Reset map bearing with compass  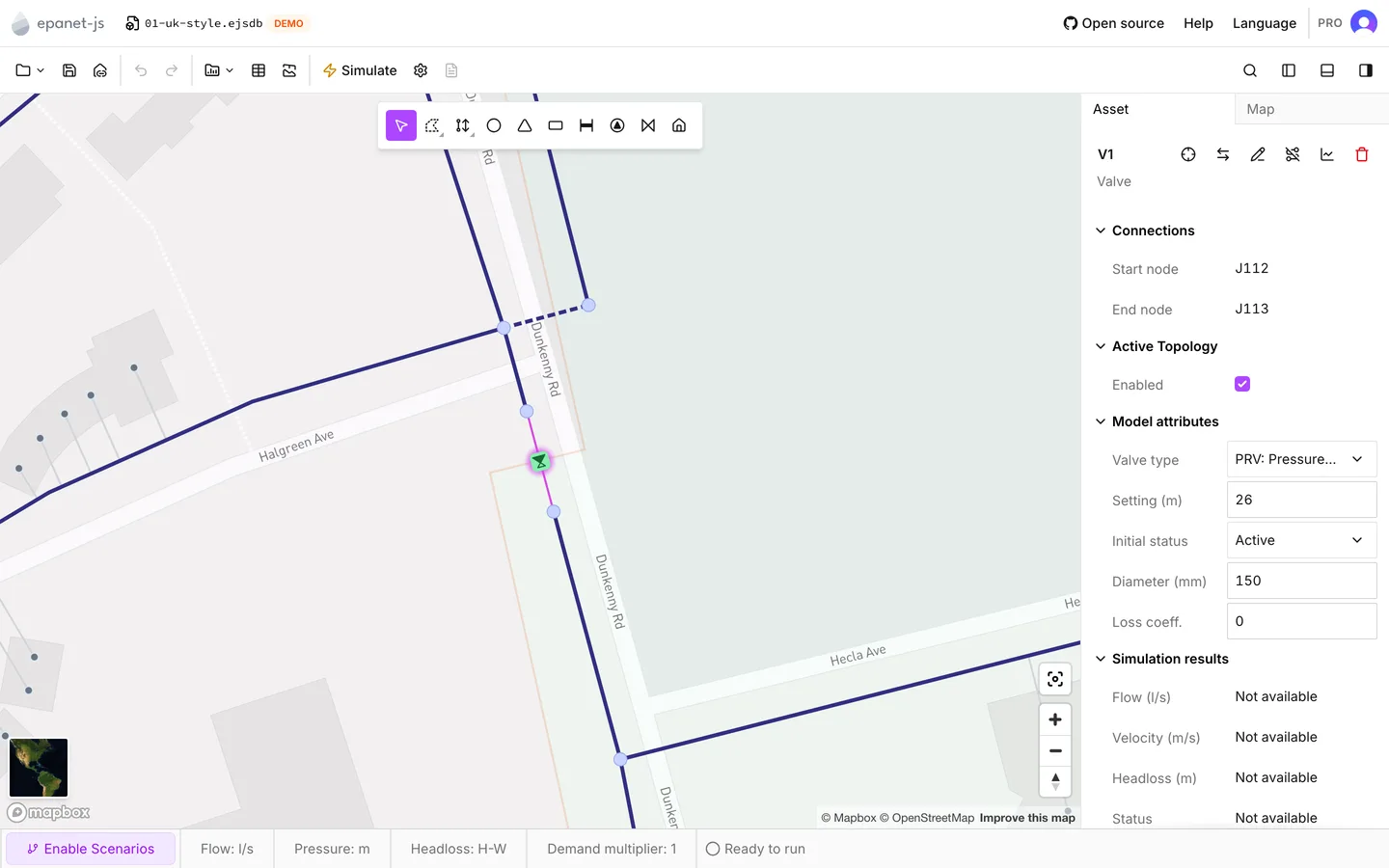point(1055,781)
